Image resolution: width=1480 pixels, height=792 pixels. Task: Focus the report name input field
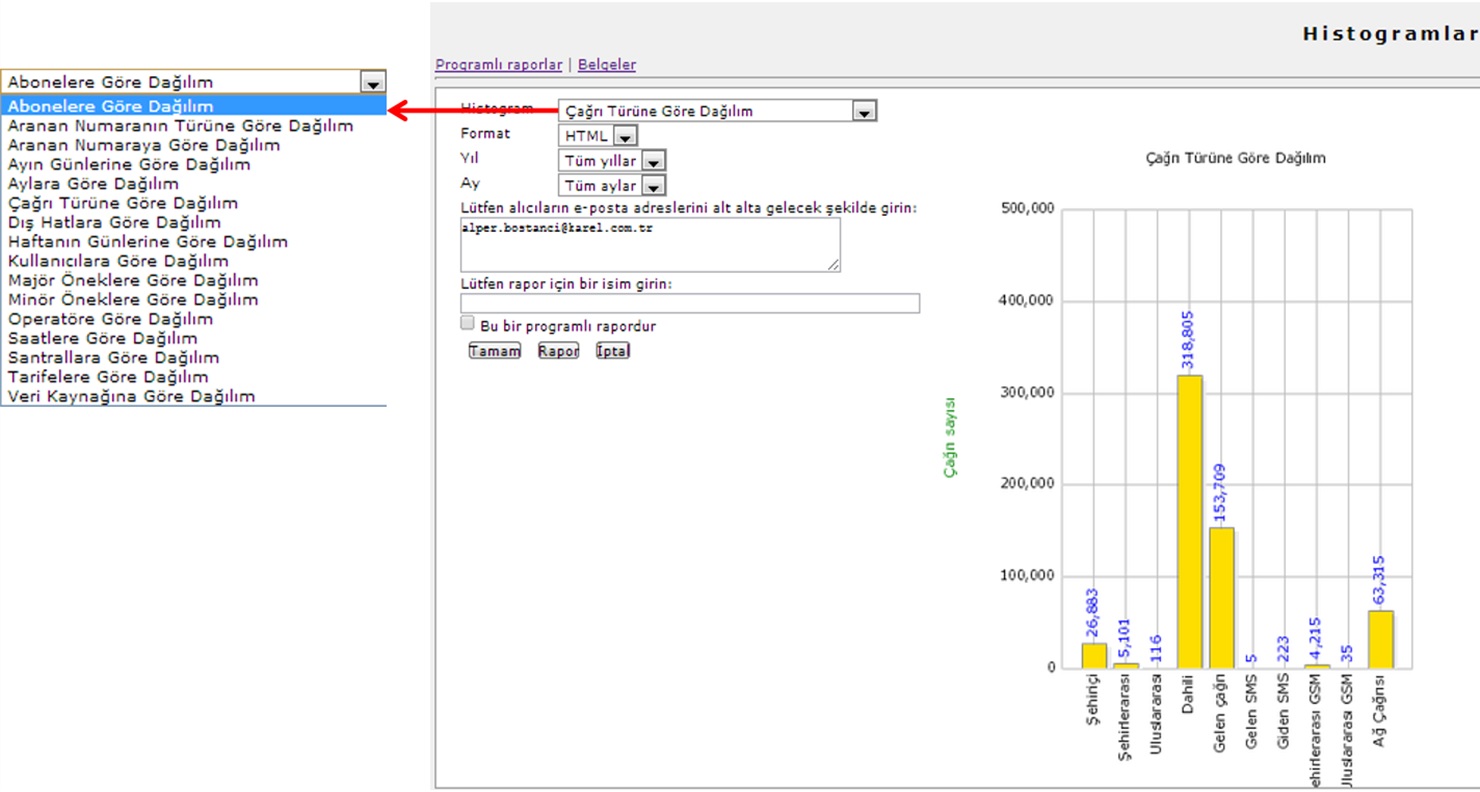coord(689,303)
